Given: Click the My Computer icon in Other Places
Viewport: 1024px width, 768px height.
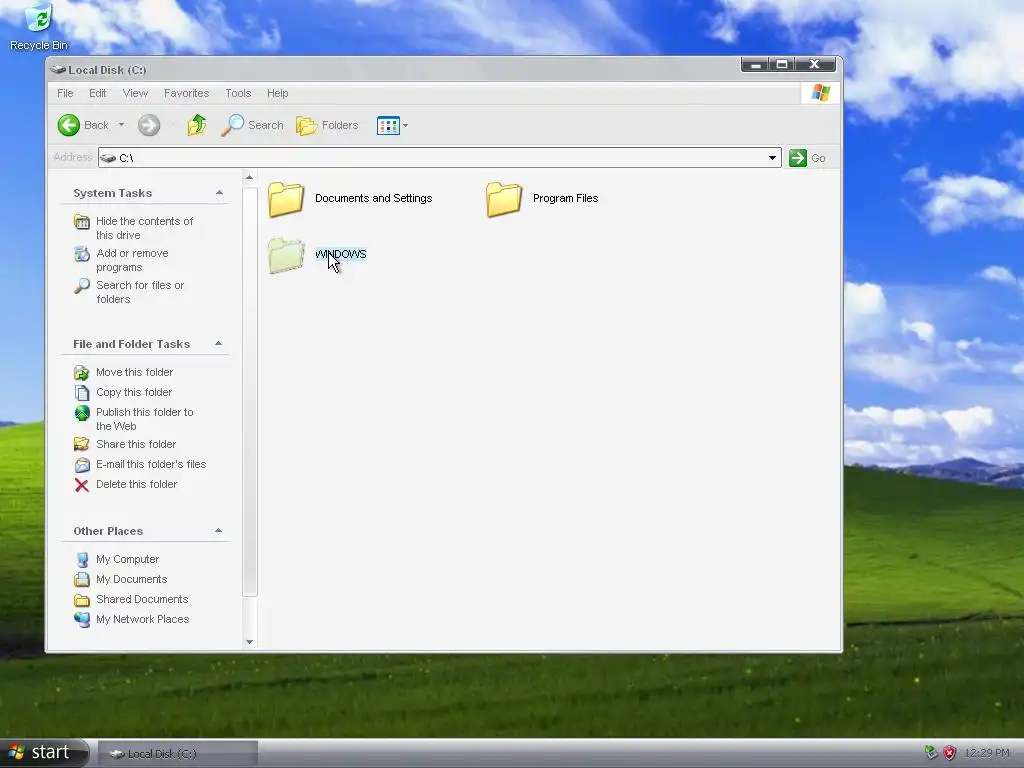Looking at the screenshot, I should 82,560.
